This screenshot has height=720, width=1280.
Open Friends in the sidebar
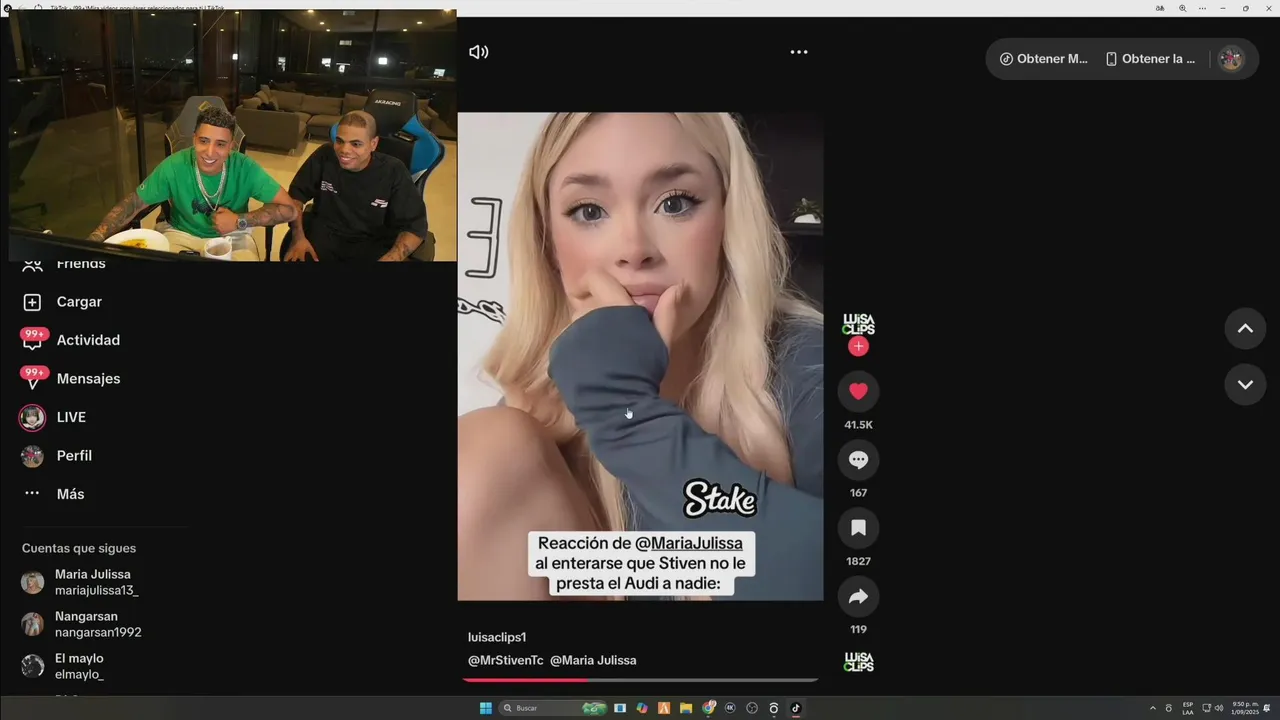[81, 264]
